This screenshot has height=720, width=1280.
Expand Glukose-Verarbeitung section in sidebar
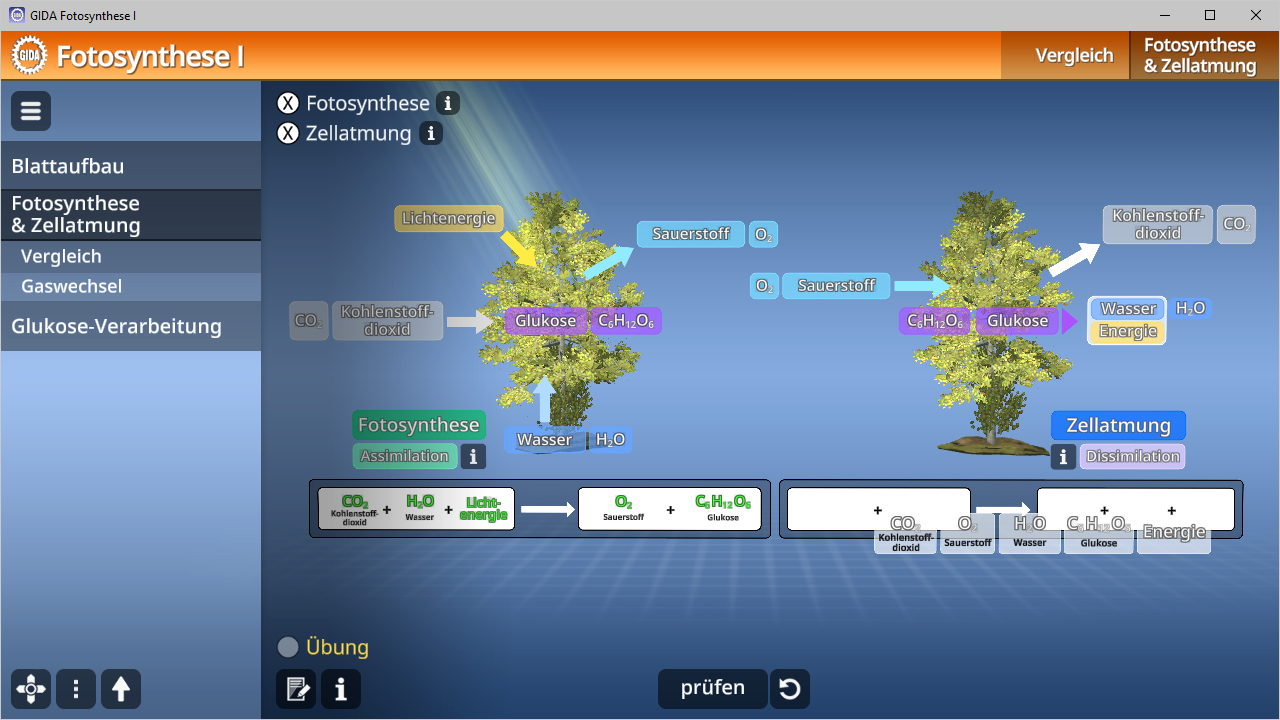[x=130, y=326]
